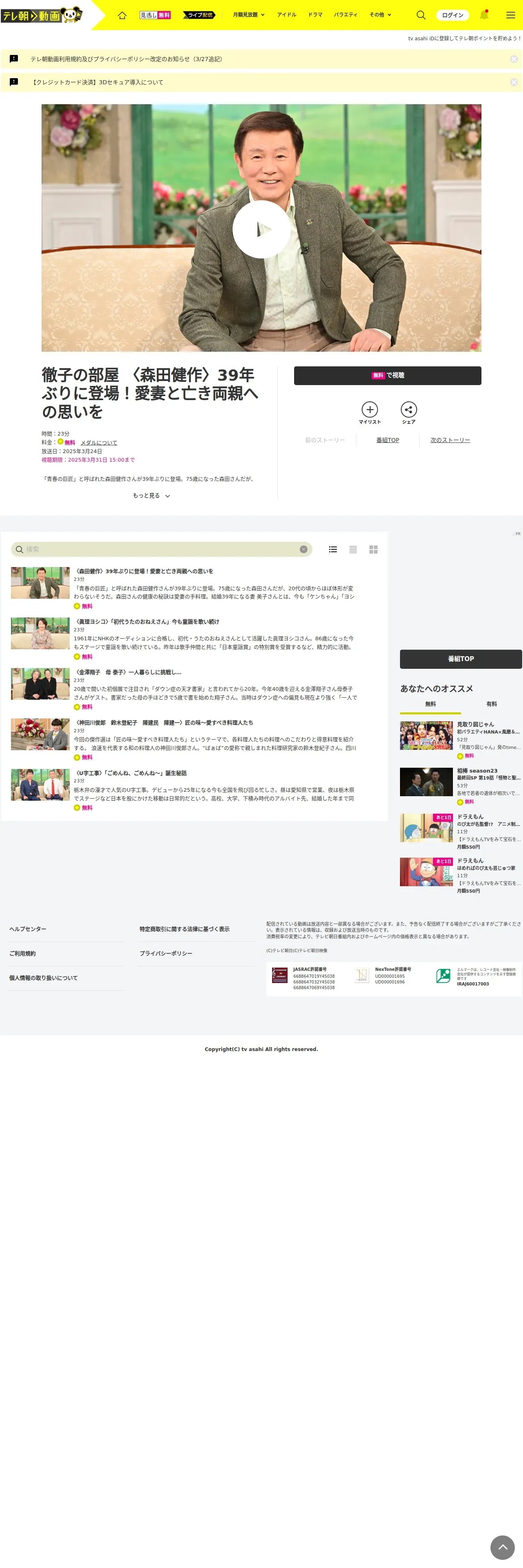The width and height of the screenshot is (523, 1568).
Task: Open 眞理ヨシコ 初代うたのおねえさん episode title
Action: tap(146, 622)
